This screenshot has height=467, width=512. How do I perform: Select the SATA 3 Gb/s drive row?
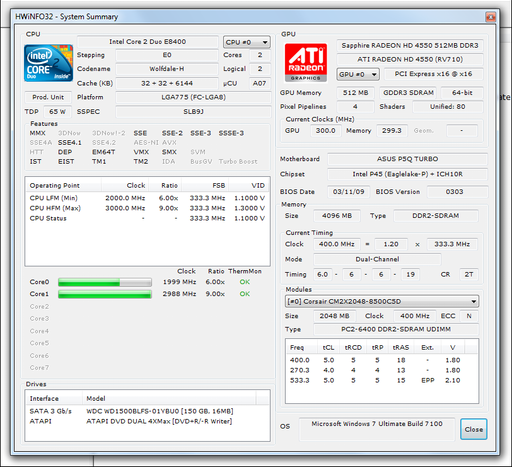(147, 411)
